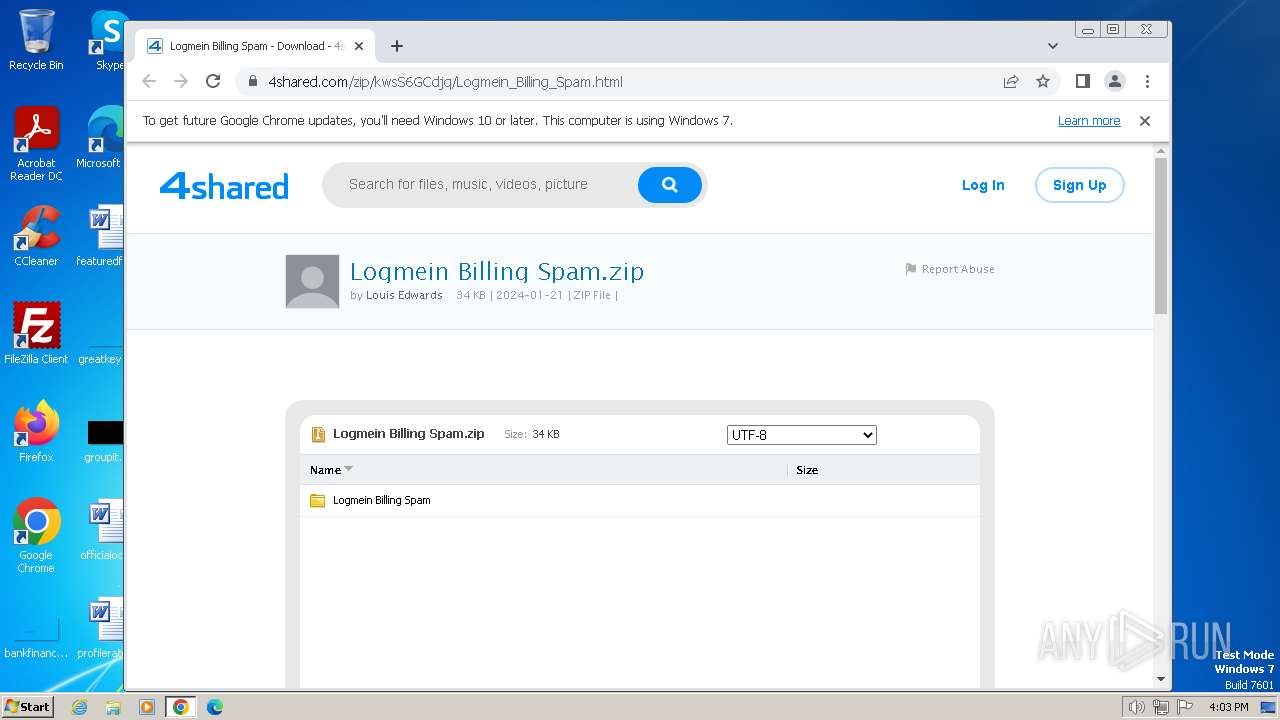Click the Logmein Billing Spam.zip title
The width and height of the screenshot is (1280, 720).
497,271
